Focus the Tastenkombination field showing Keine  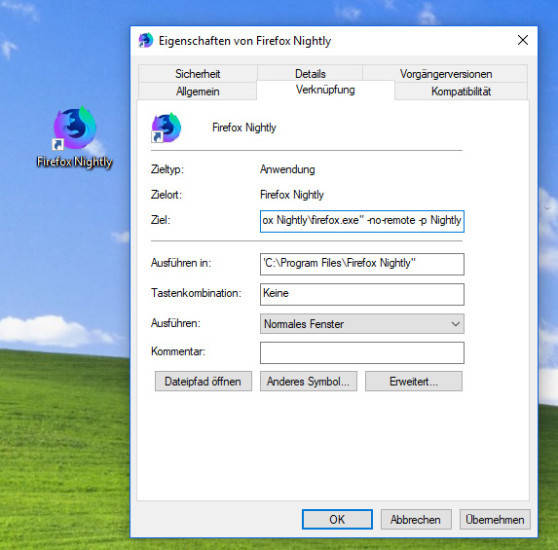pos(362,294)
